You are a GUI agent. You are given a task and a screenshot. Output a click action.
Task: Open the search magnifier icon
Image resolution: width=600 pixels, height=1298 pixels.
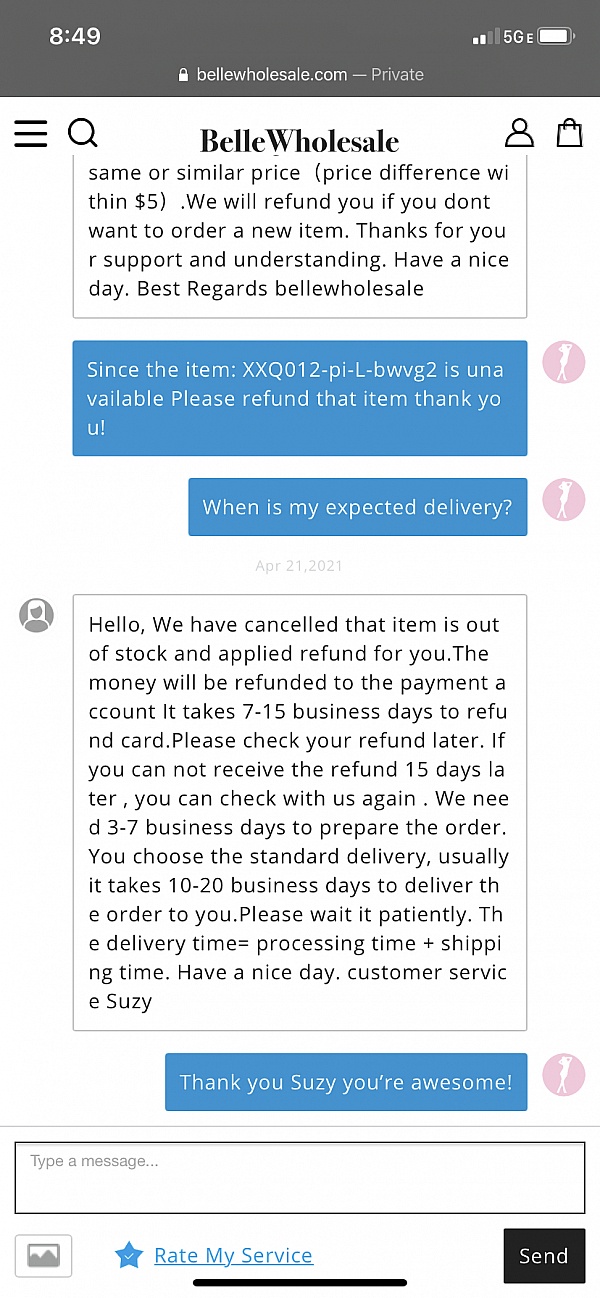[83, 132]
